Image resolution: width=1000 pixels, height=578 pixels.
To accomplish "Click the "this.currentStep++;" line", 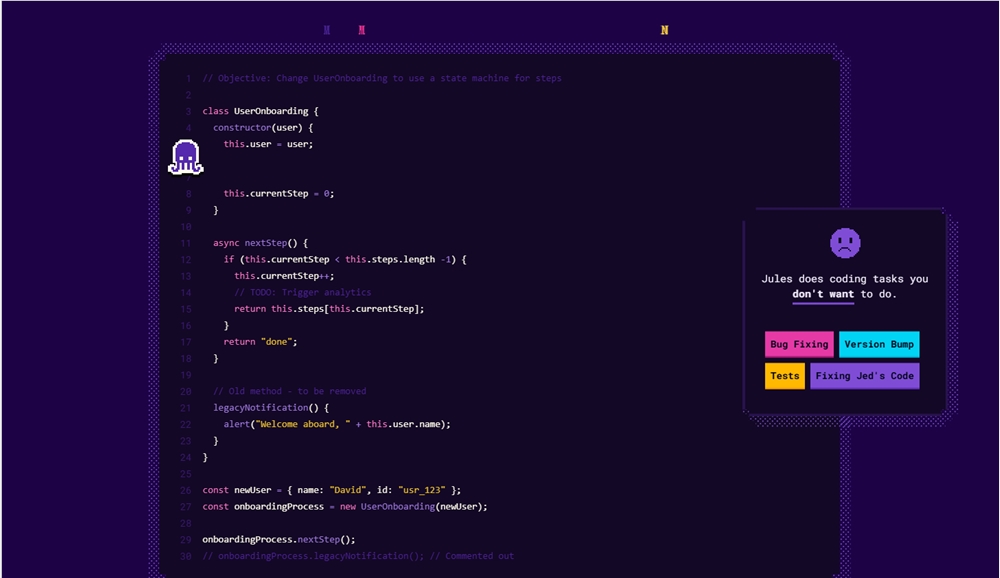I will coord(284,276).
